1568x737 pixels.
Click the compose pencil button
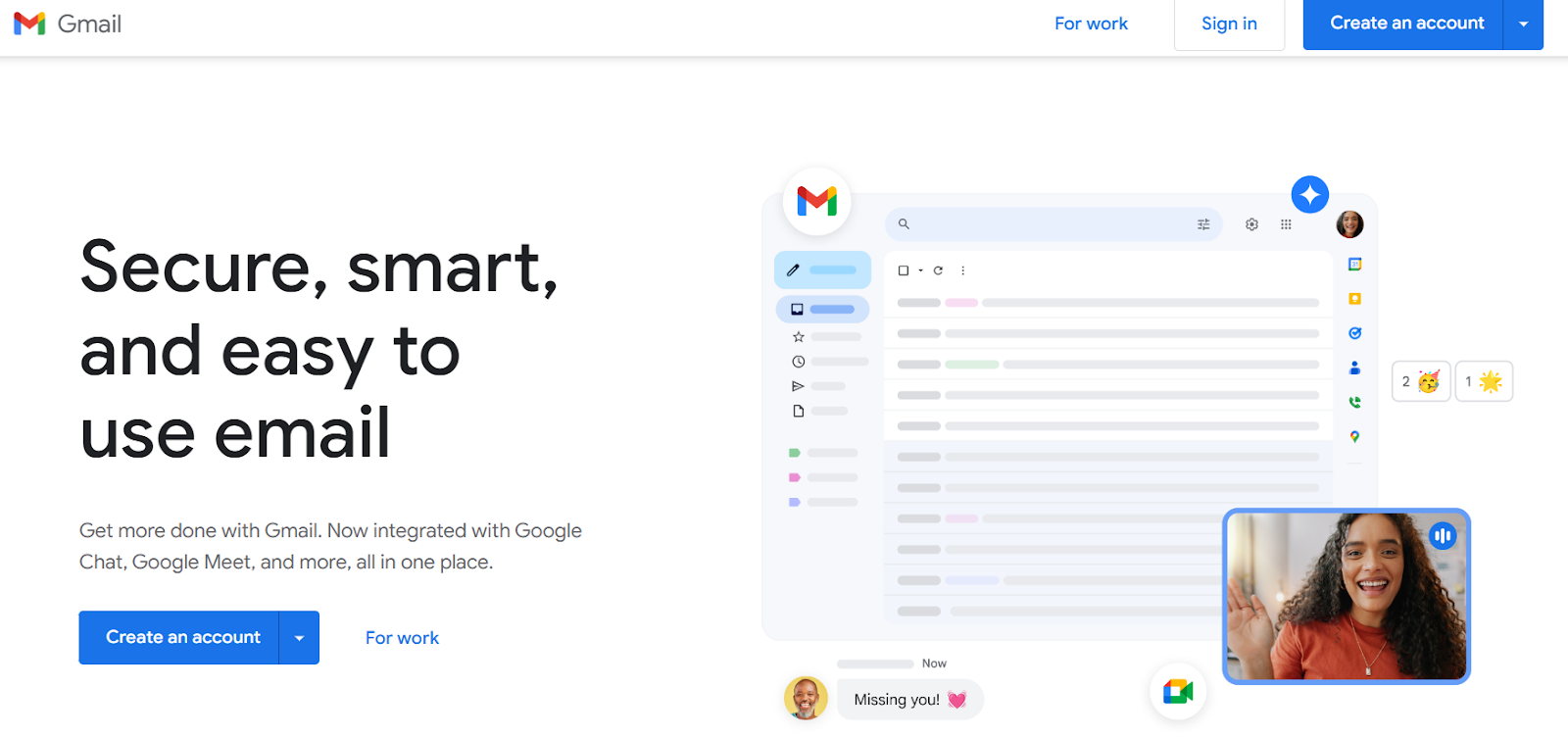pyautogui.click(x=822, y=270)
